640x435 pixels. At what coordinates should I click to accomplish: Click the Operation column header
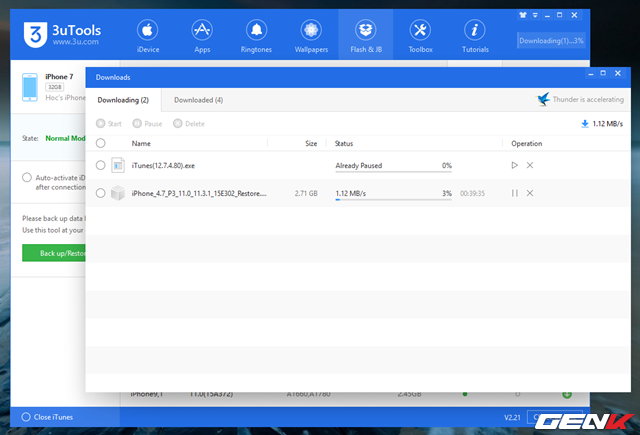coord(527,144)
